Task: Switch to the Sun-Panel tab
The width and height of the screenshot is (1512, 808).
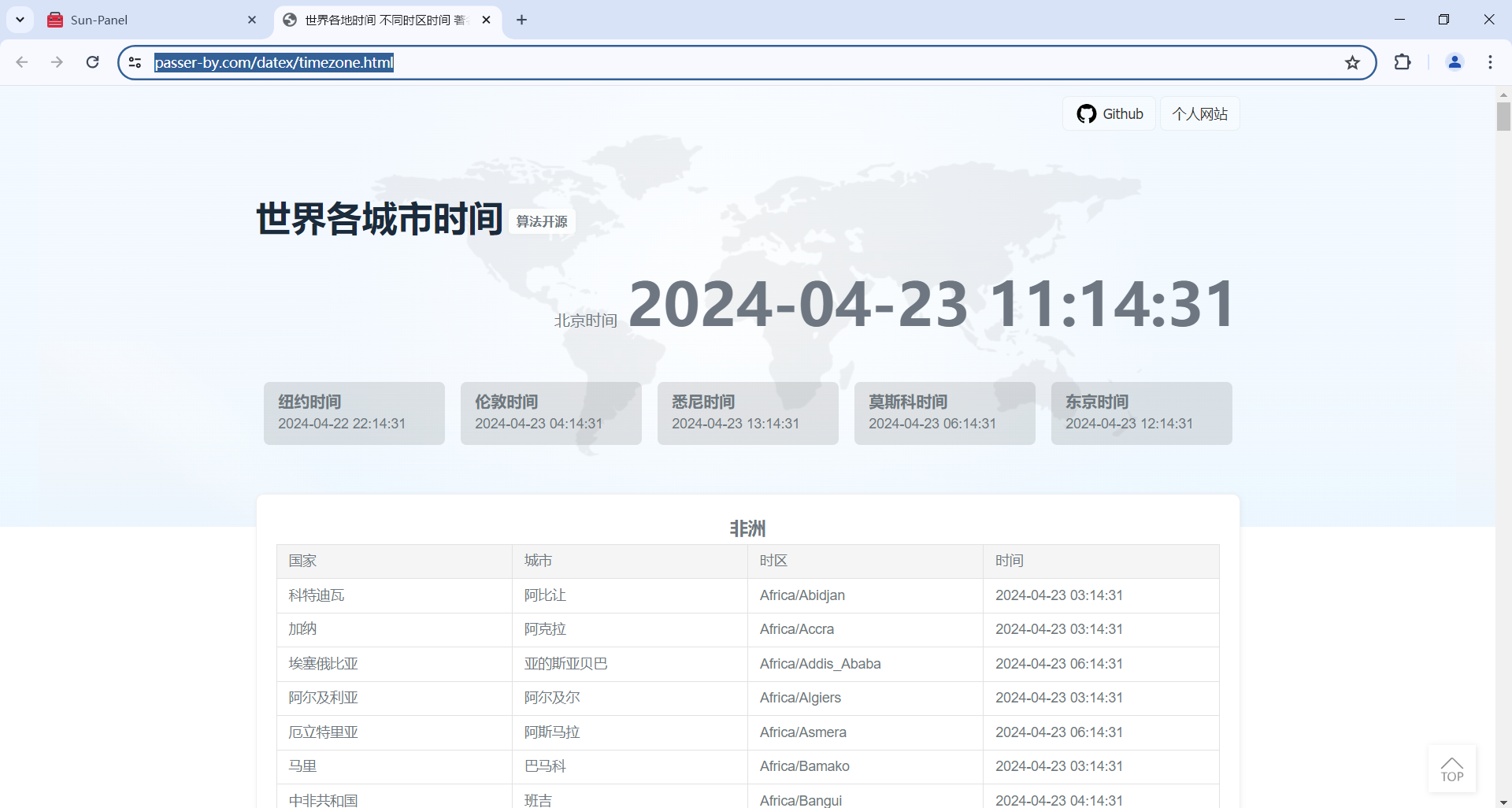Action: pos(152,20)
